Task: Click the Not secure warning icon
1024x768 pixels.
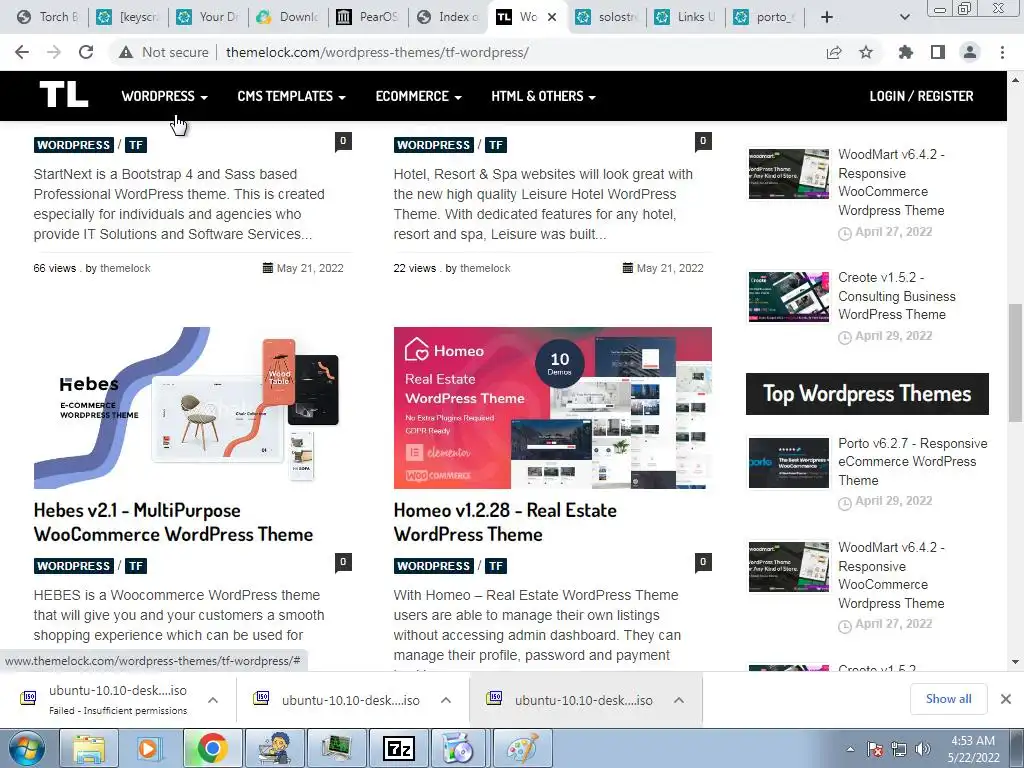Action: [126, 52]
